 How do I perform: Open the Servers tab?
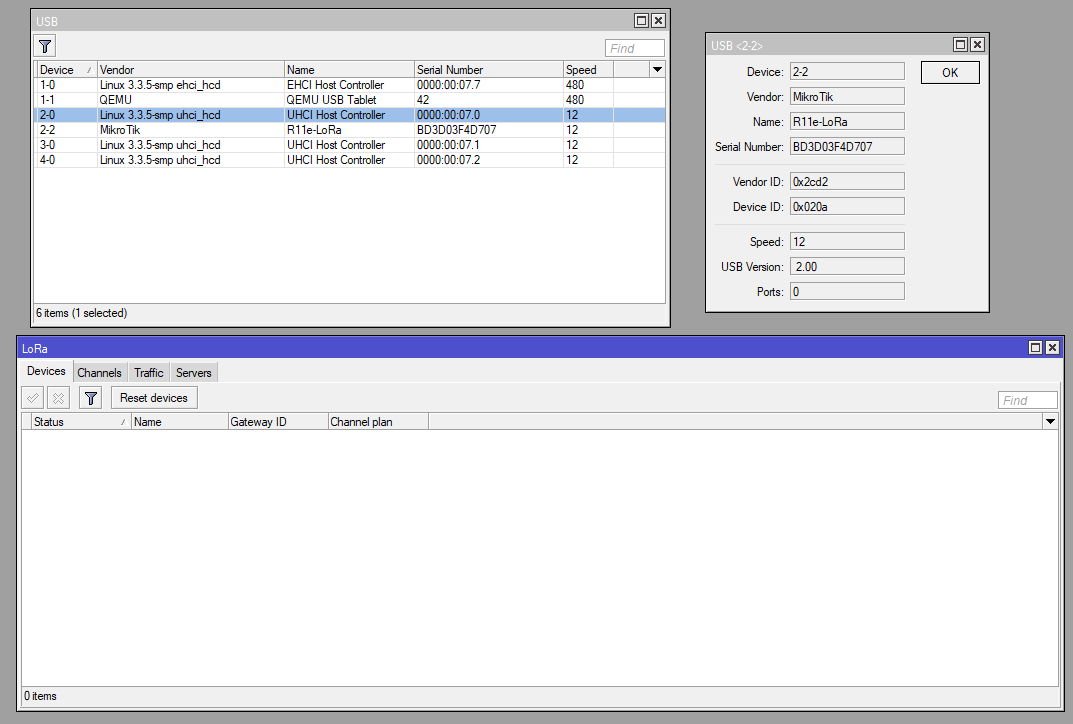194,373
